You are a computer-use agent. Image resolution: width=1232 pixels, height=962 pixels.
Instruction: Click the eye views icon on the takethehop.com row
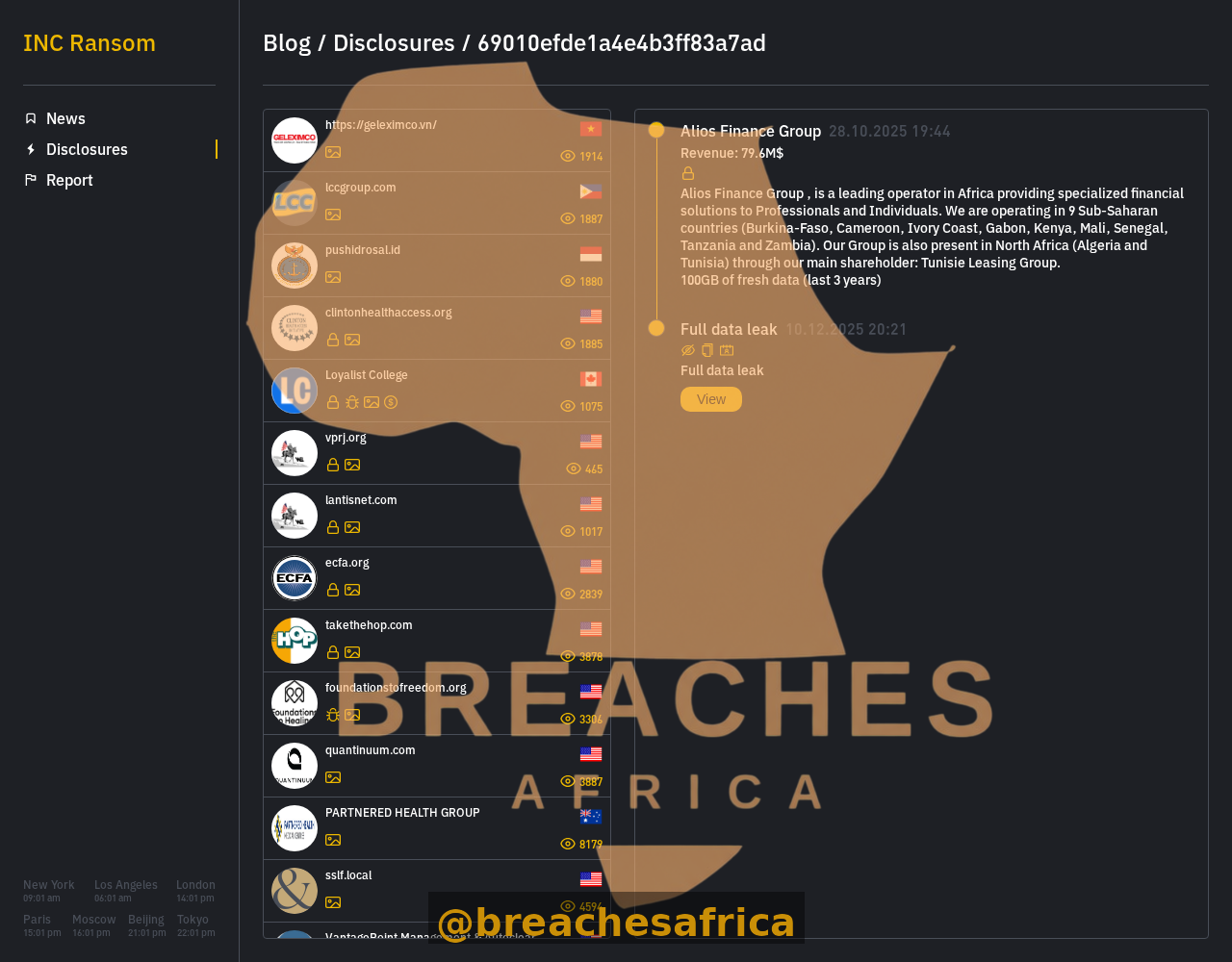pyautogui.click(x=568, y=656)
